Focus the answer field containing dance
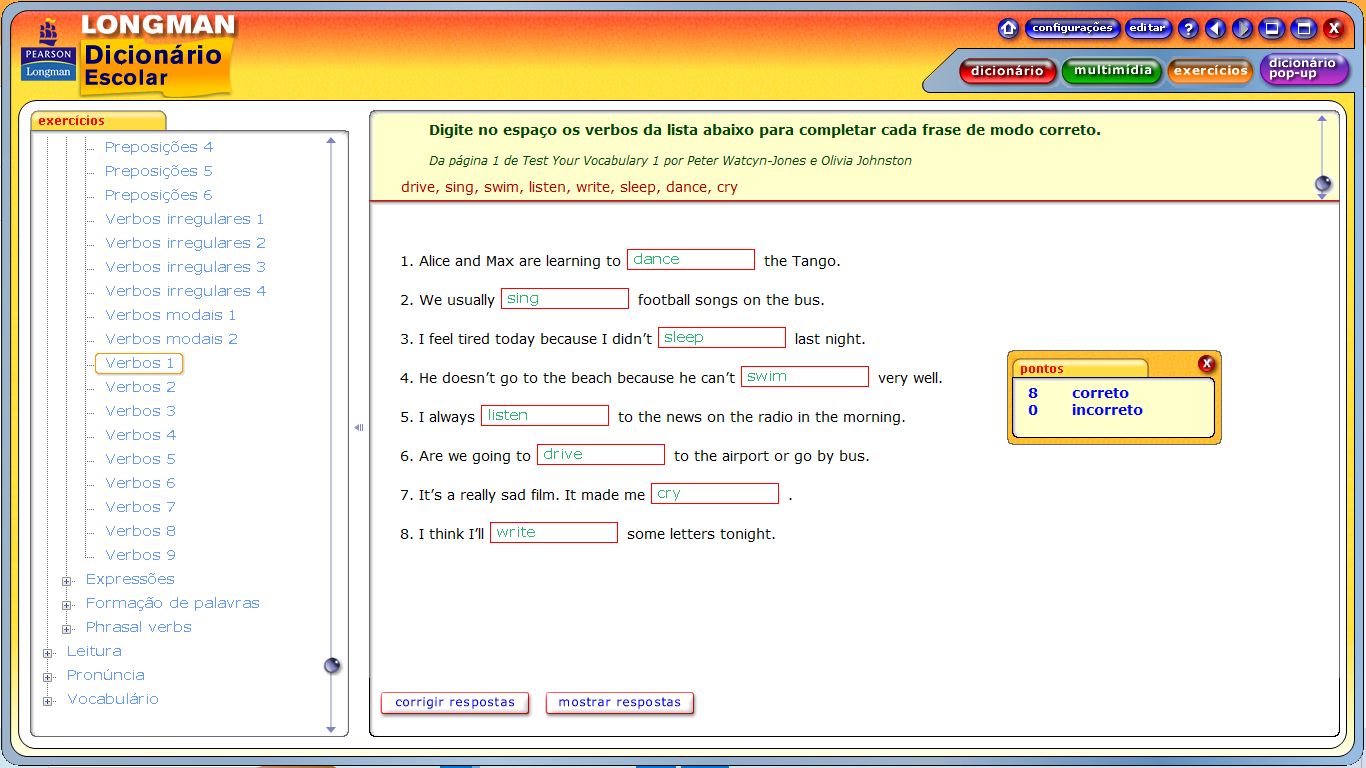Image resolution: width=1366 pixels, height=768 pixels. (x=691, y=260)
